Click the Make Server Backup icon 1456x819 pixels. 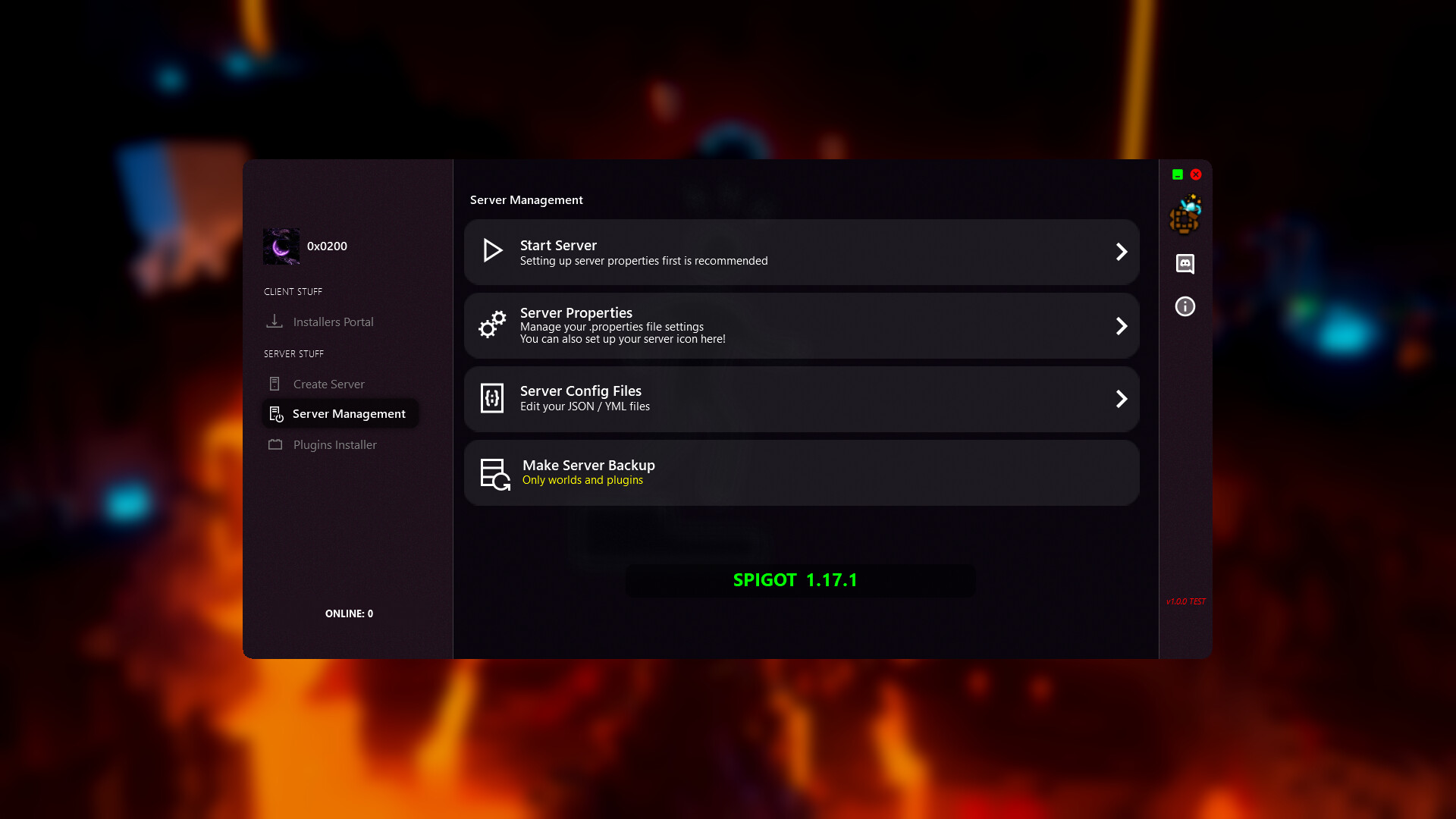(x=494, y=472)
